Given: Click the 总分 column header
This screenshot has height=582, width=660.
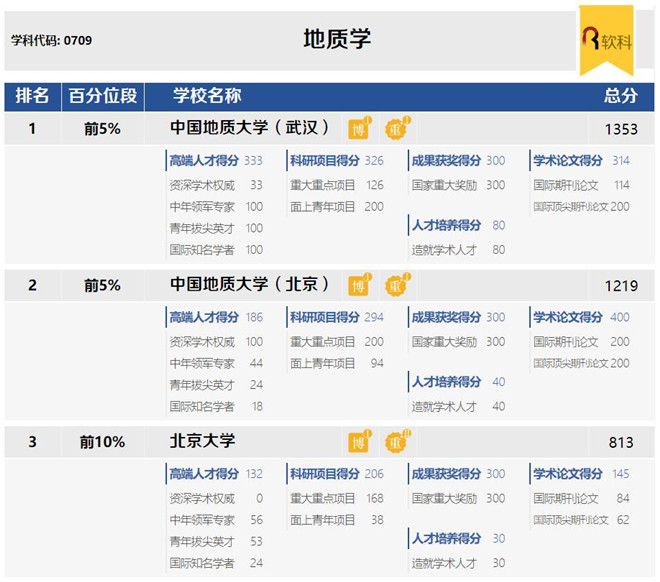Looking at the screenshot, I should pos(620,96).
